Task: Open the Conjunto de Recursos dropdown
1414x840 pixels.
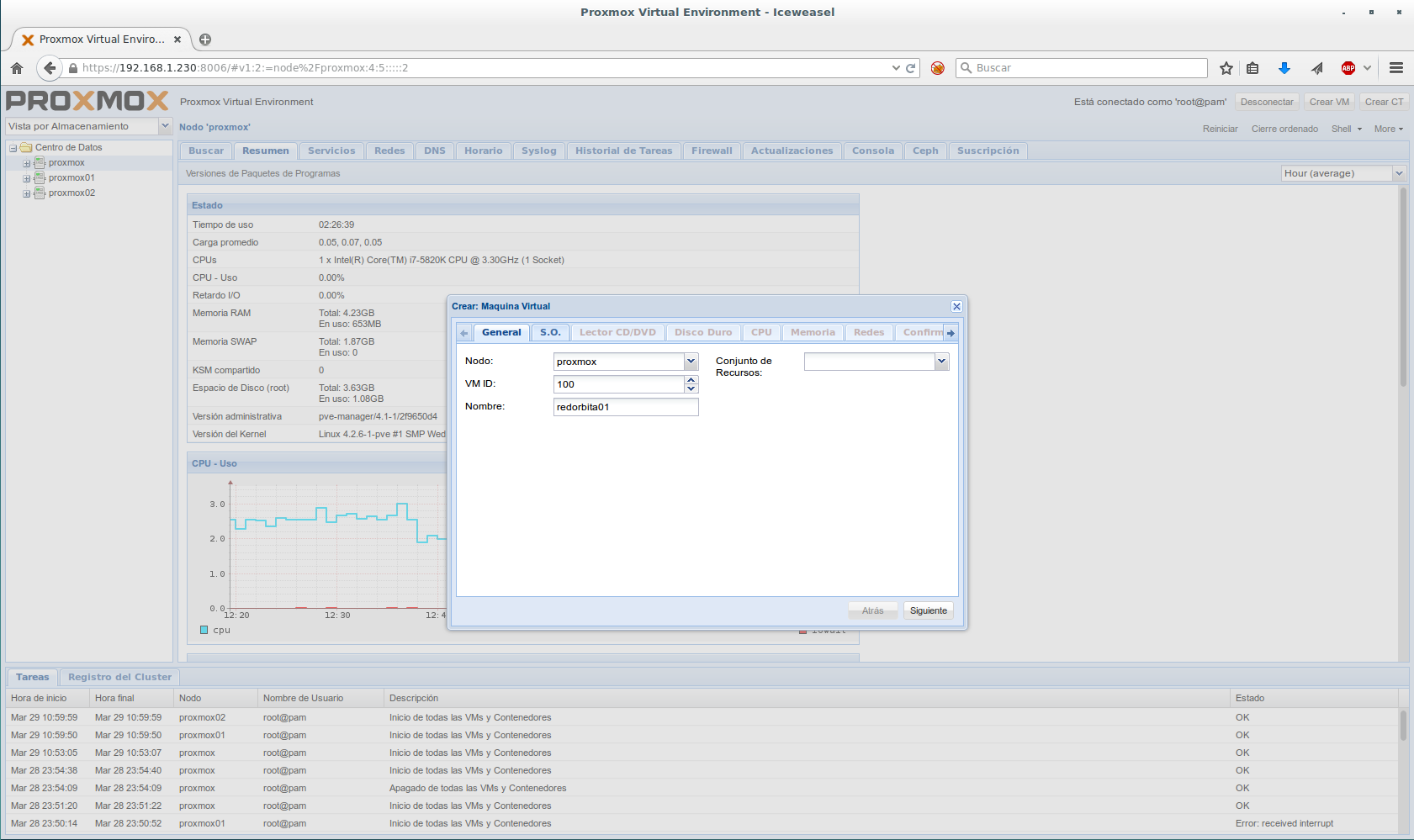Action: [941, 362]
